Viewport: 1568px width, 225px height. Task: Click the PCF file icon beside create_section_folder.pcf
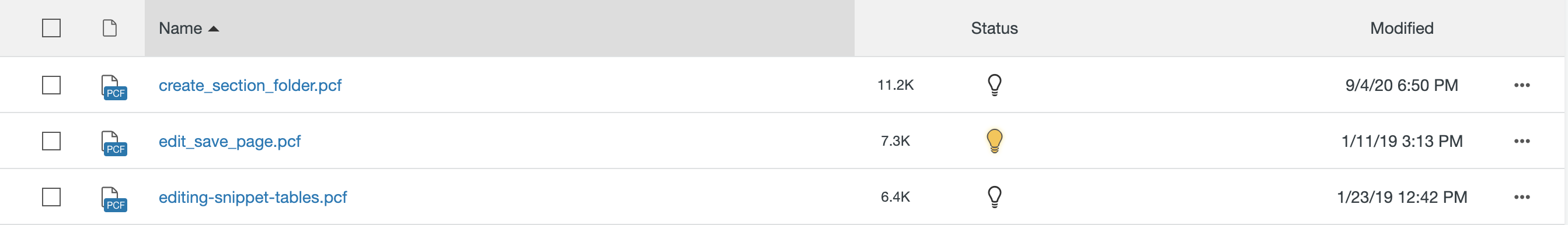click(x=114, y=87)
